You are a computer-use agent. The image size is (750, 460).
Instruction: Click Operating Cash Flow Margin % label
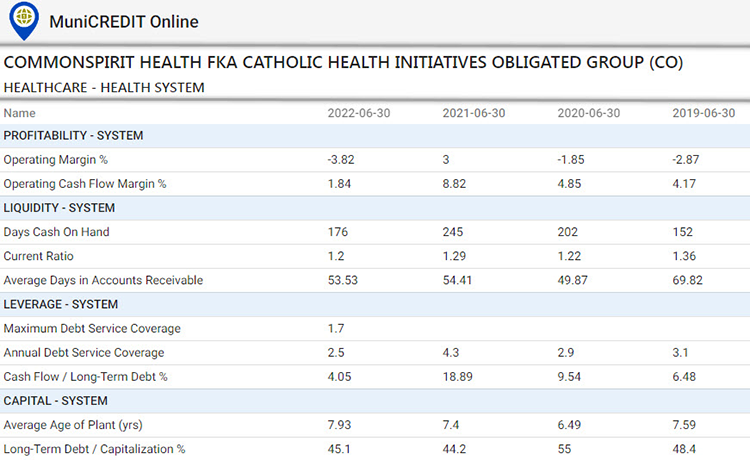point(85,184)
